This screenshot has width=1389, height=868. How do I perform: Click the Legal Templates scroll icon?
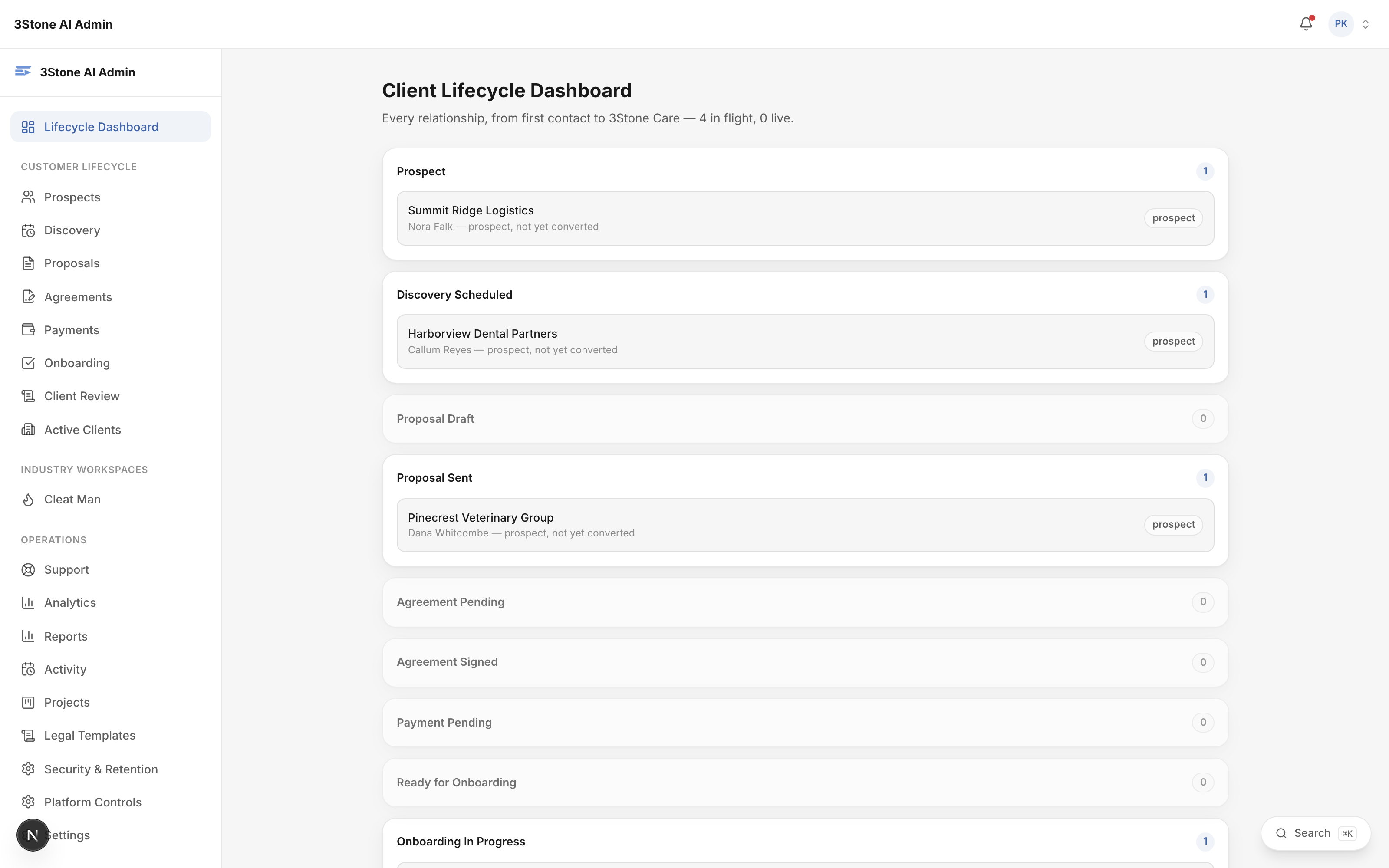click(28, 735)
